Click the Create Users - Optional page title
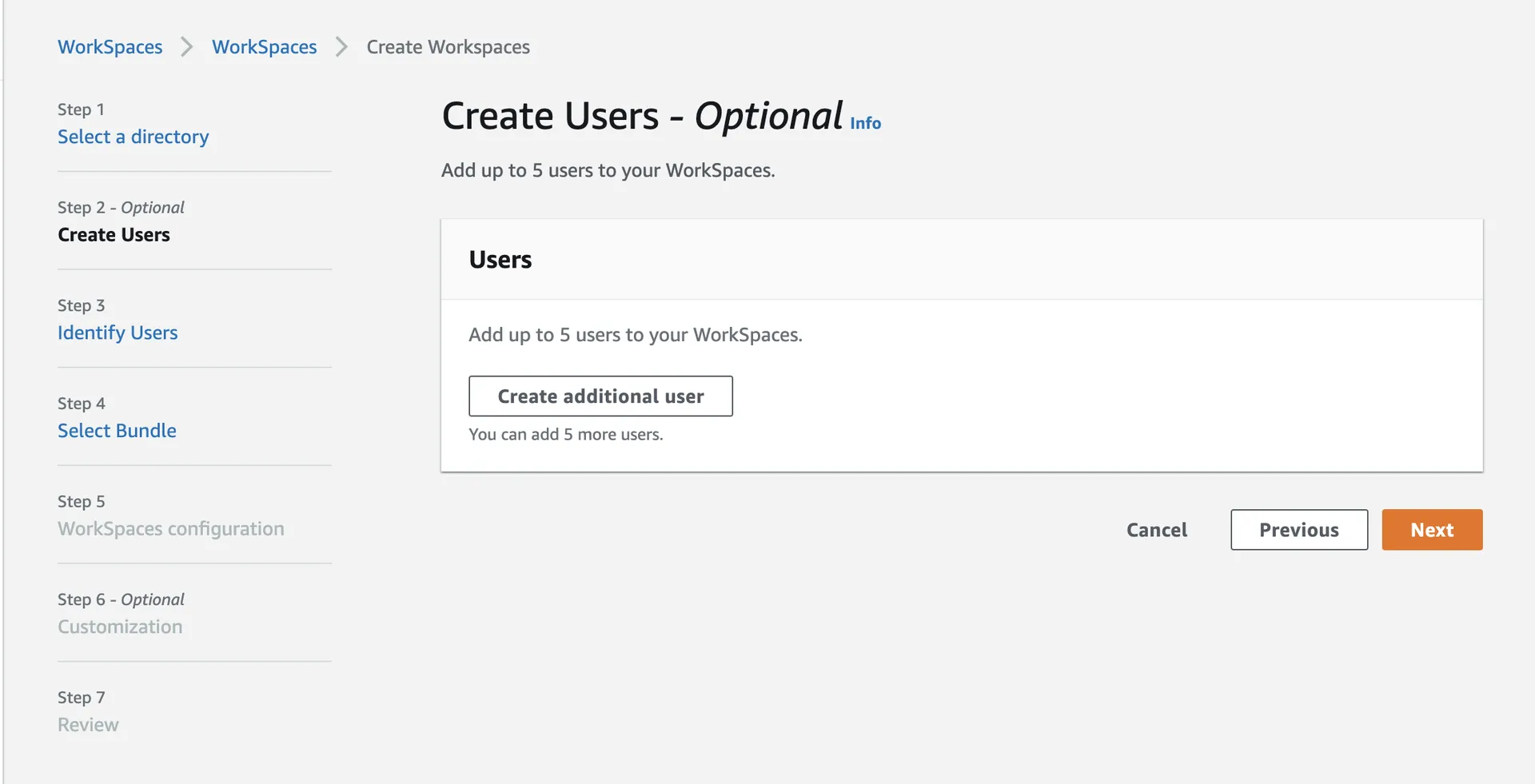Screen dimensions: 1535x784 click(x=641, y=117)
